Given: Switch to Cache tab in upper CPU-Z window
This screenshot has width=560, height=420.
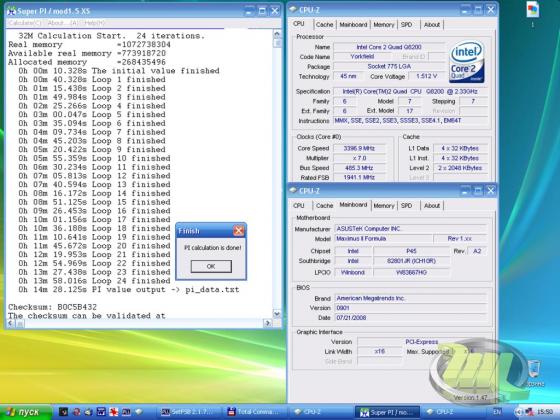Looking at the screenshot, I should coord(324,25).
